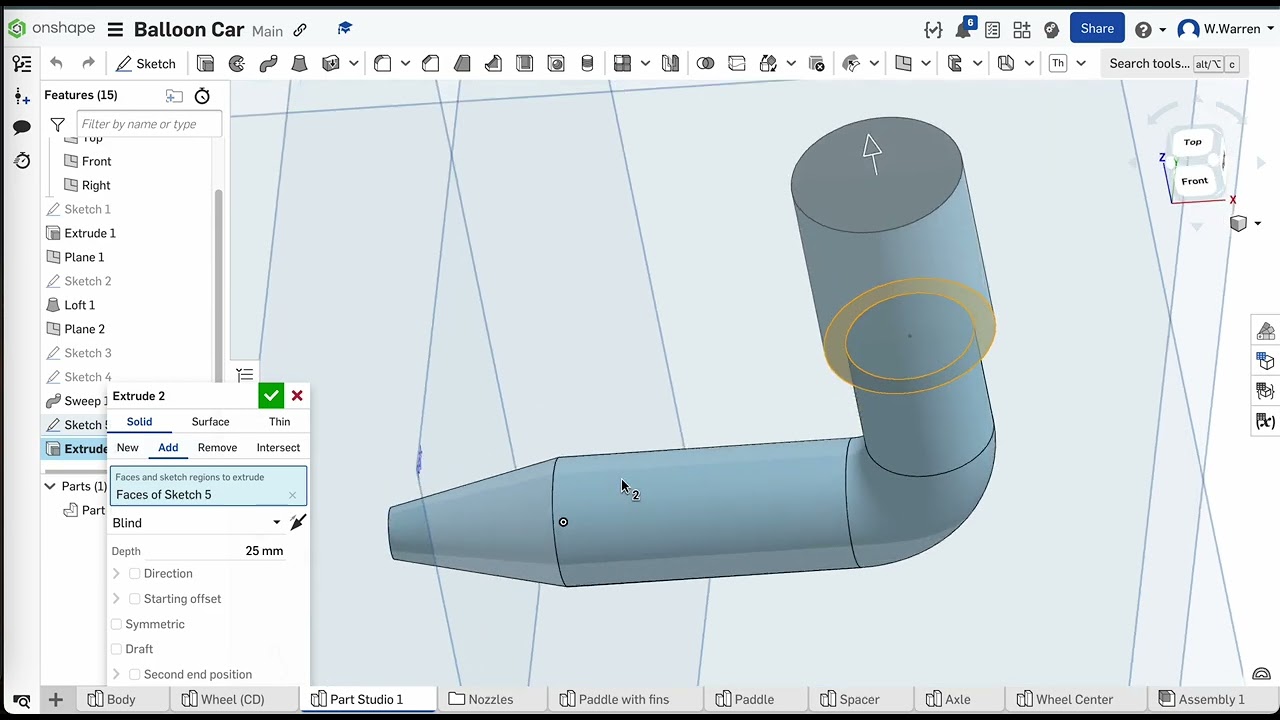The height and width of the screenshot is (720, 1280).
Task: Expand the Direction section arrow
Action: pos(117,574)
